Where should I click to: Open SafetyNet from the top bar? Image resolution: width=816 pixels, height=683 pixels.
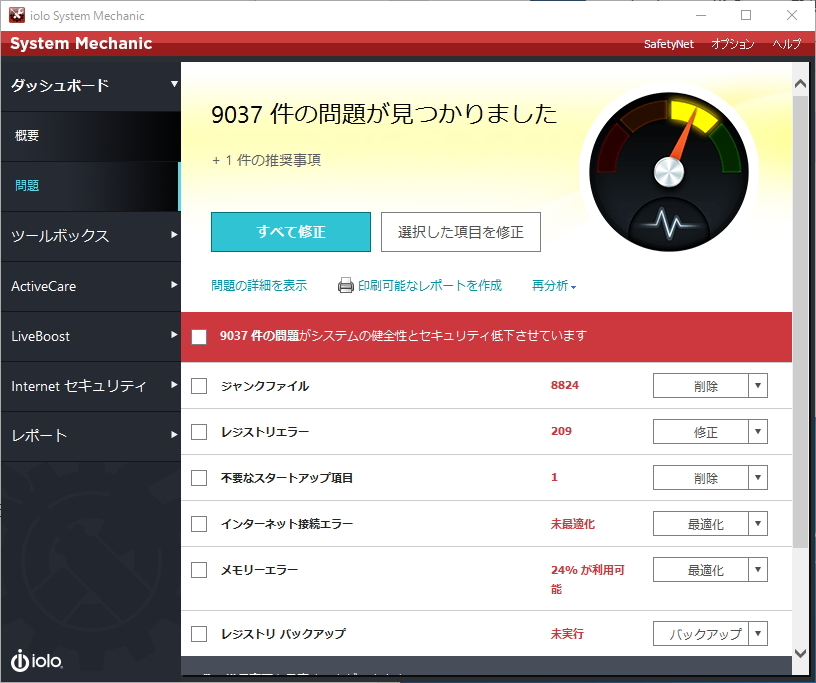pyautogui.click(x=668, y=44)
